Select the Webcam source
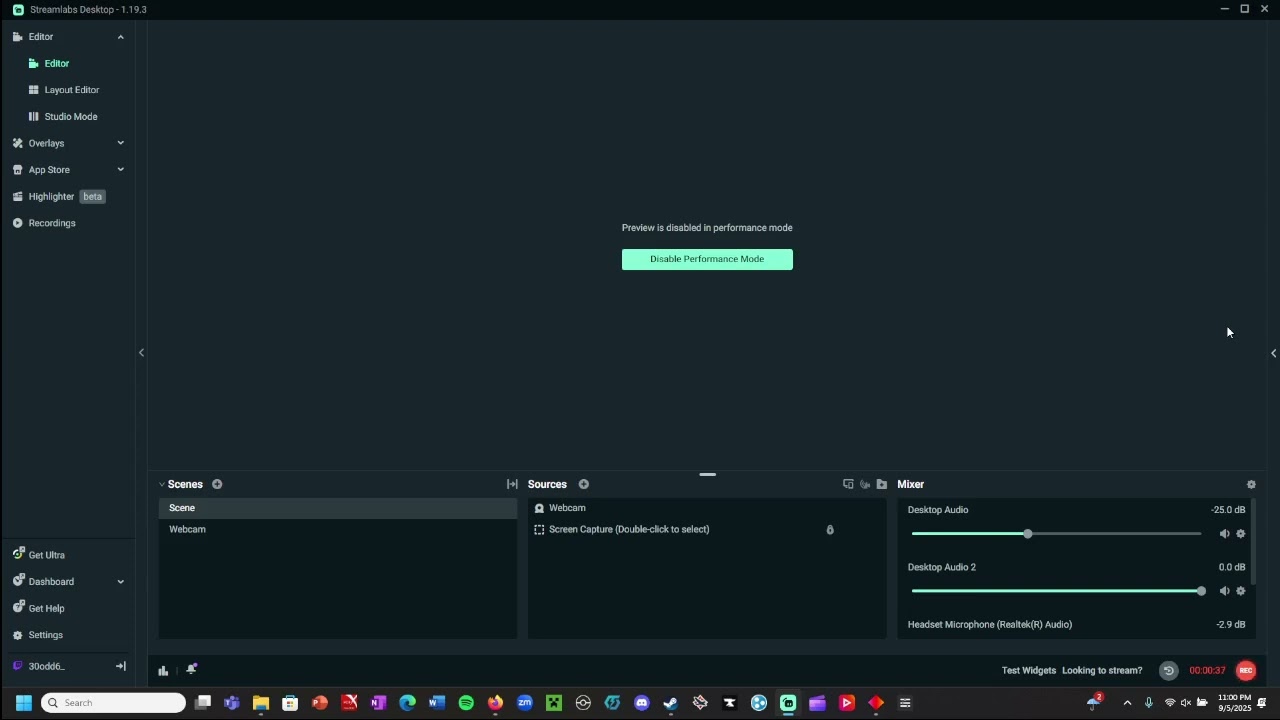 [707, 508]
